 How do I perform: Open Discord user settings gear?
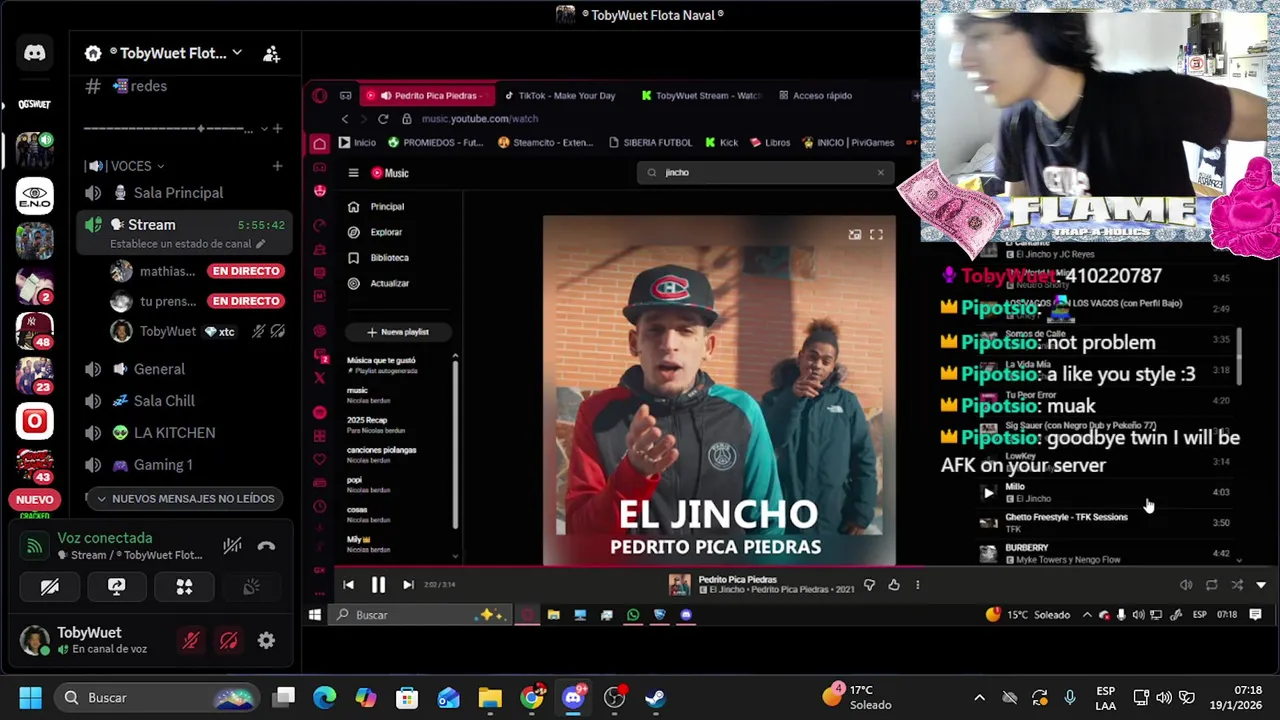266,641
